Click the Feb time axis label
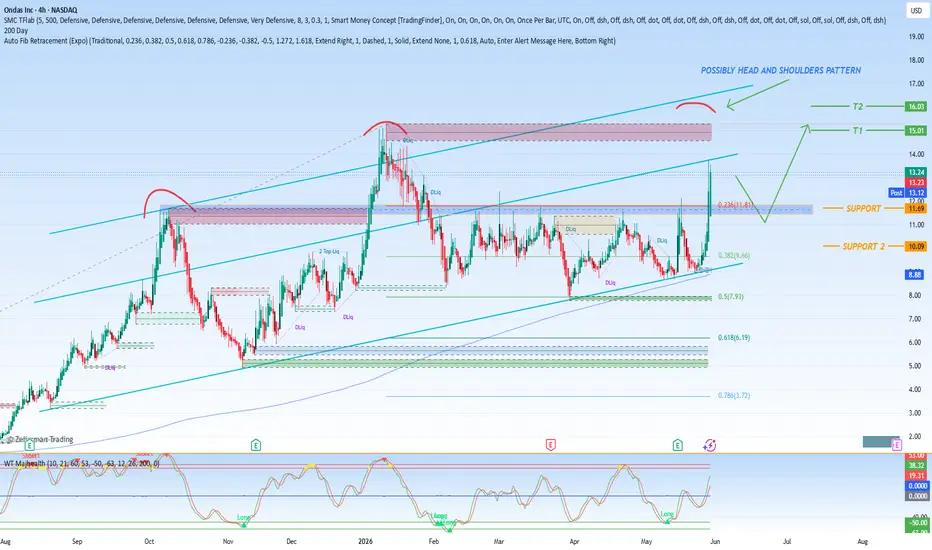This screenshot has width=932, height=550. [x=434, y=542]
